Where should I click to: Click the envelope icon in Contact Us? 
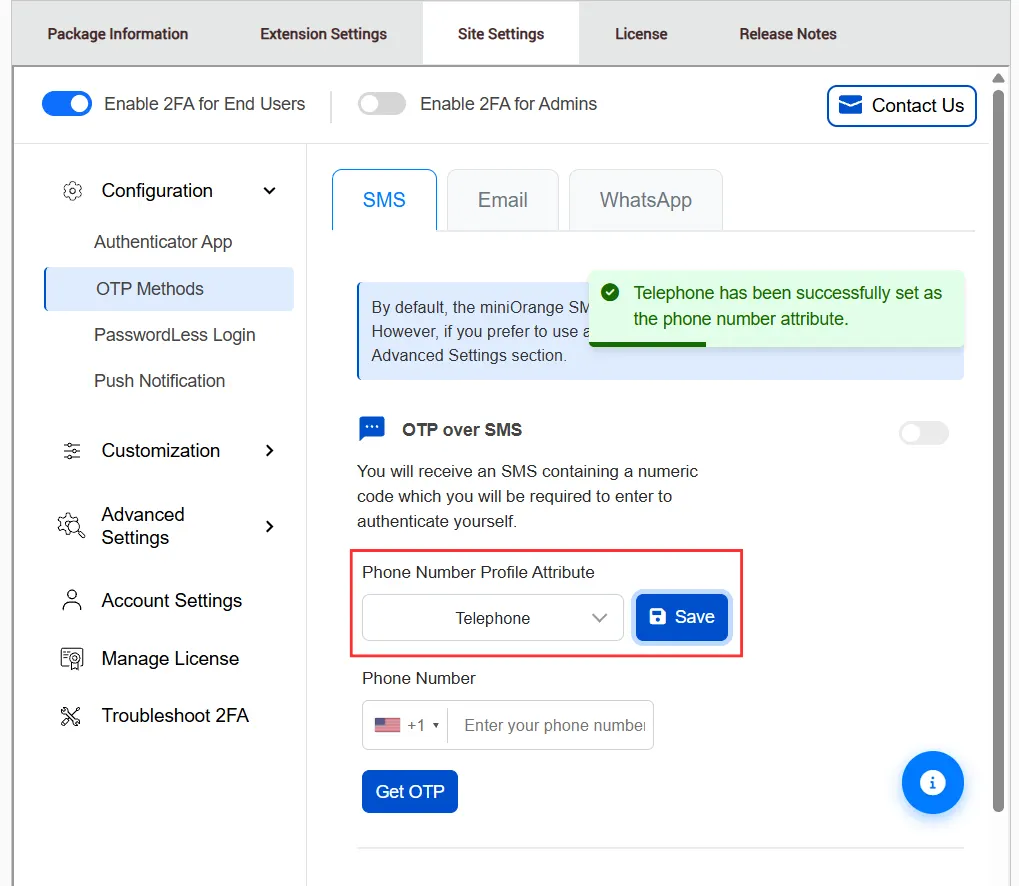(x=849, y=105)
